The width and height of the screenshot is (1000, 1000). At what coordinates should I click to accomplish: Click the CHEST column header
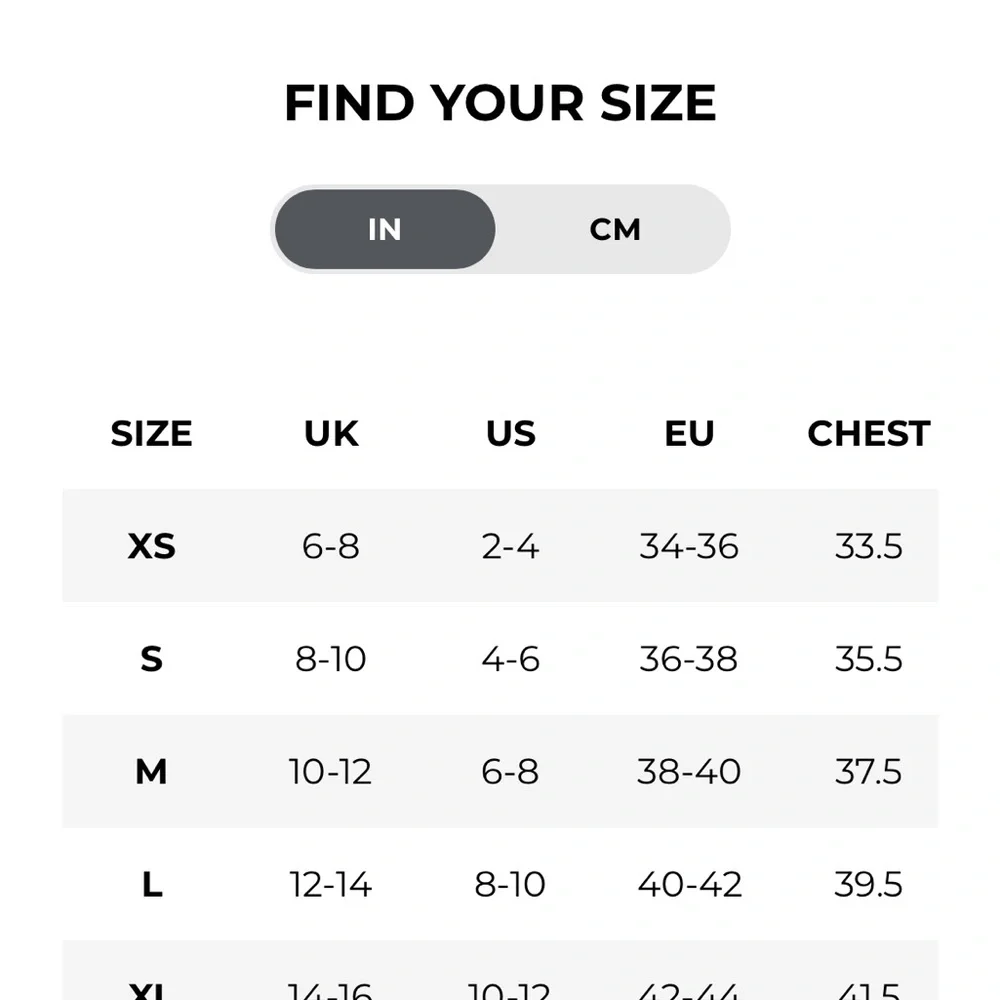(868, 434)
